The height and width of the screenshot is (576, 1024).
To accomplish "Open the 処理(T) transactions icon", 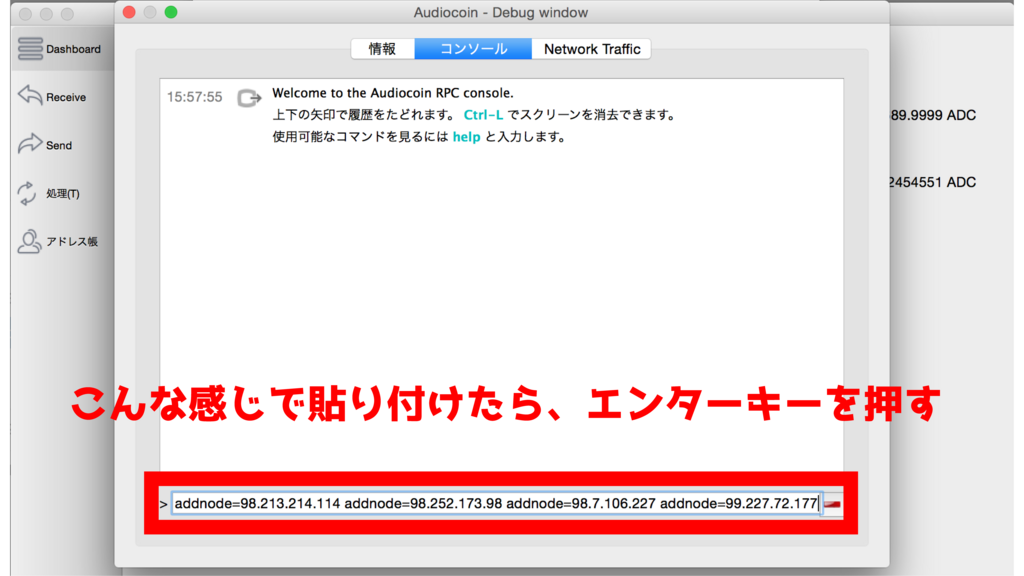I will pos(27,193).
